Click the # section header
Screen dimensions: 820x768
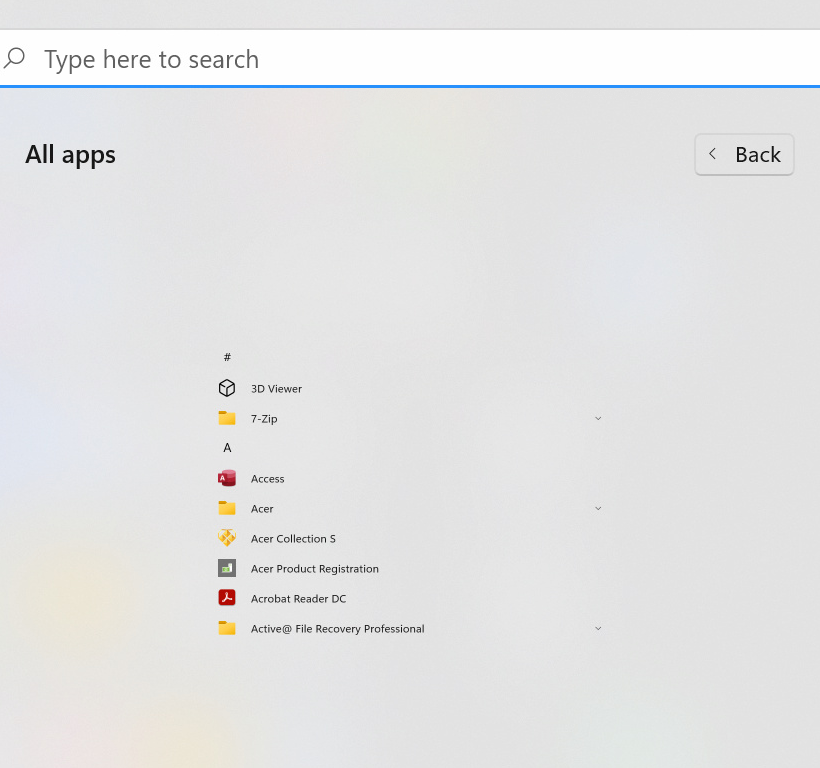(x=227, y=357)
